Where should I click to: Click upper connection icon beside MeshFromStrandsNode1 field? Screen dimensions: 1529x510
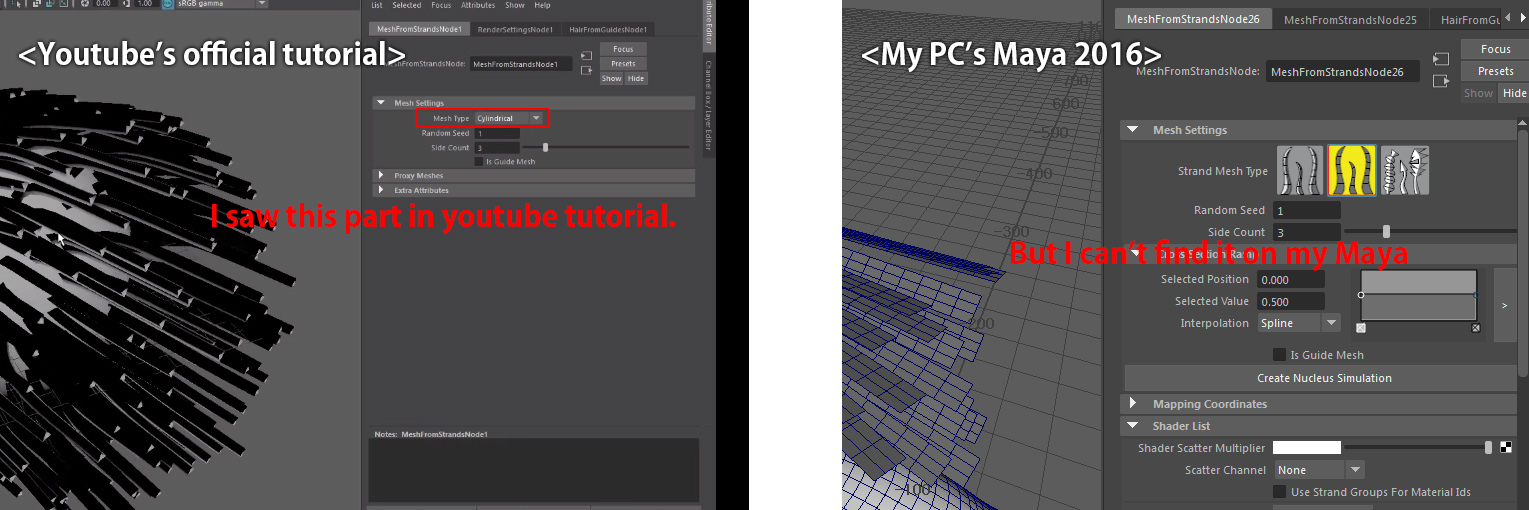pos(586,56)
